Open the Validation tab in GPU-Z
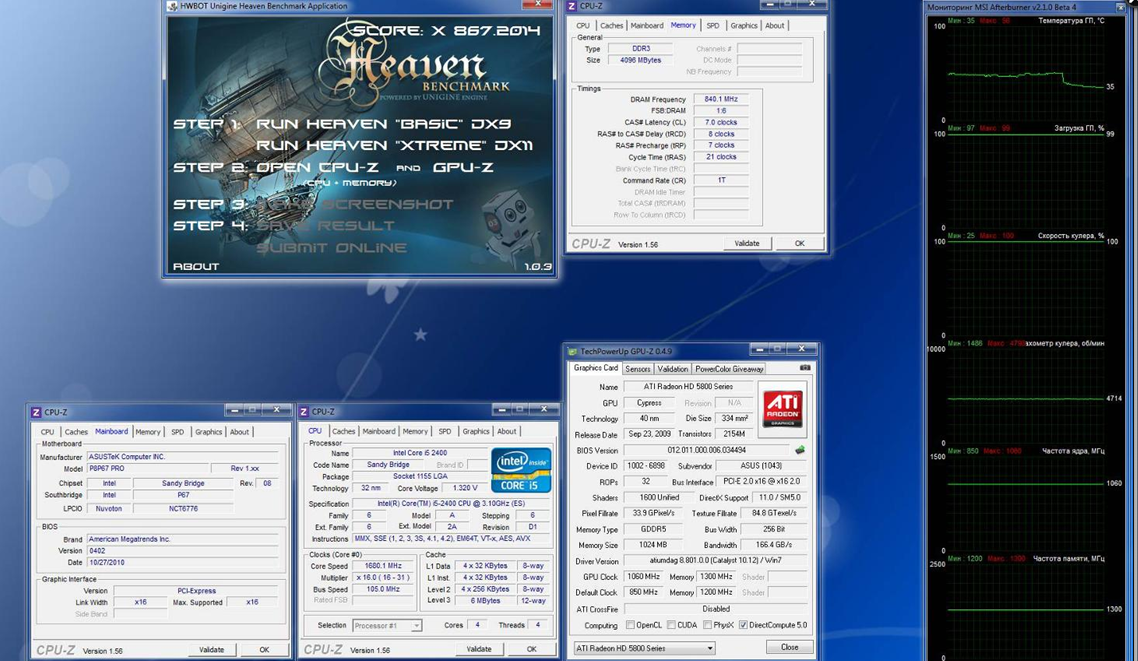 pyautogui.click(x=673, y=369)
